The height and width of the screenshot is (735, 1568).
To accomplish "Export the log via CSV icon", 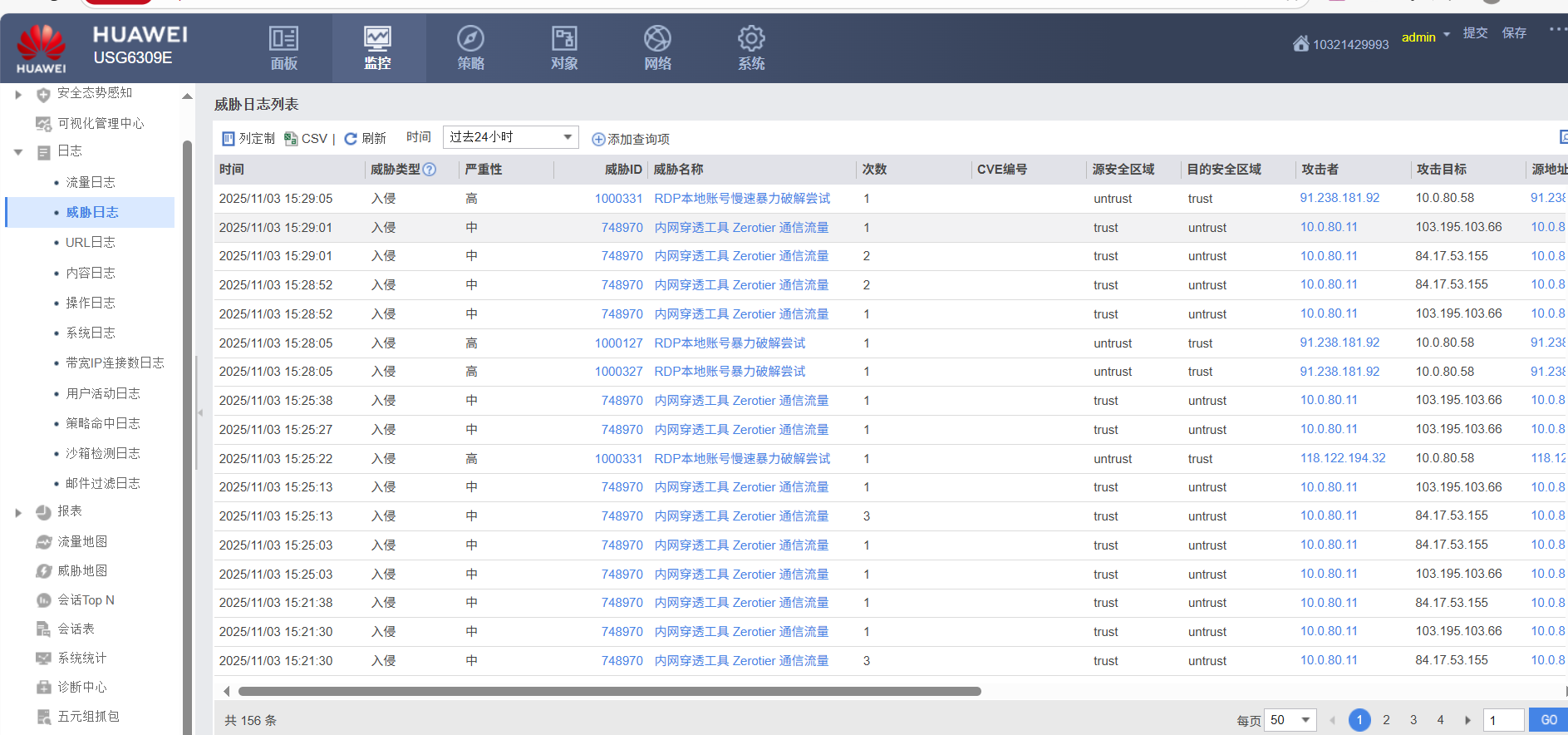I will click(291, 139).
